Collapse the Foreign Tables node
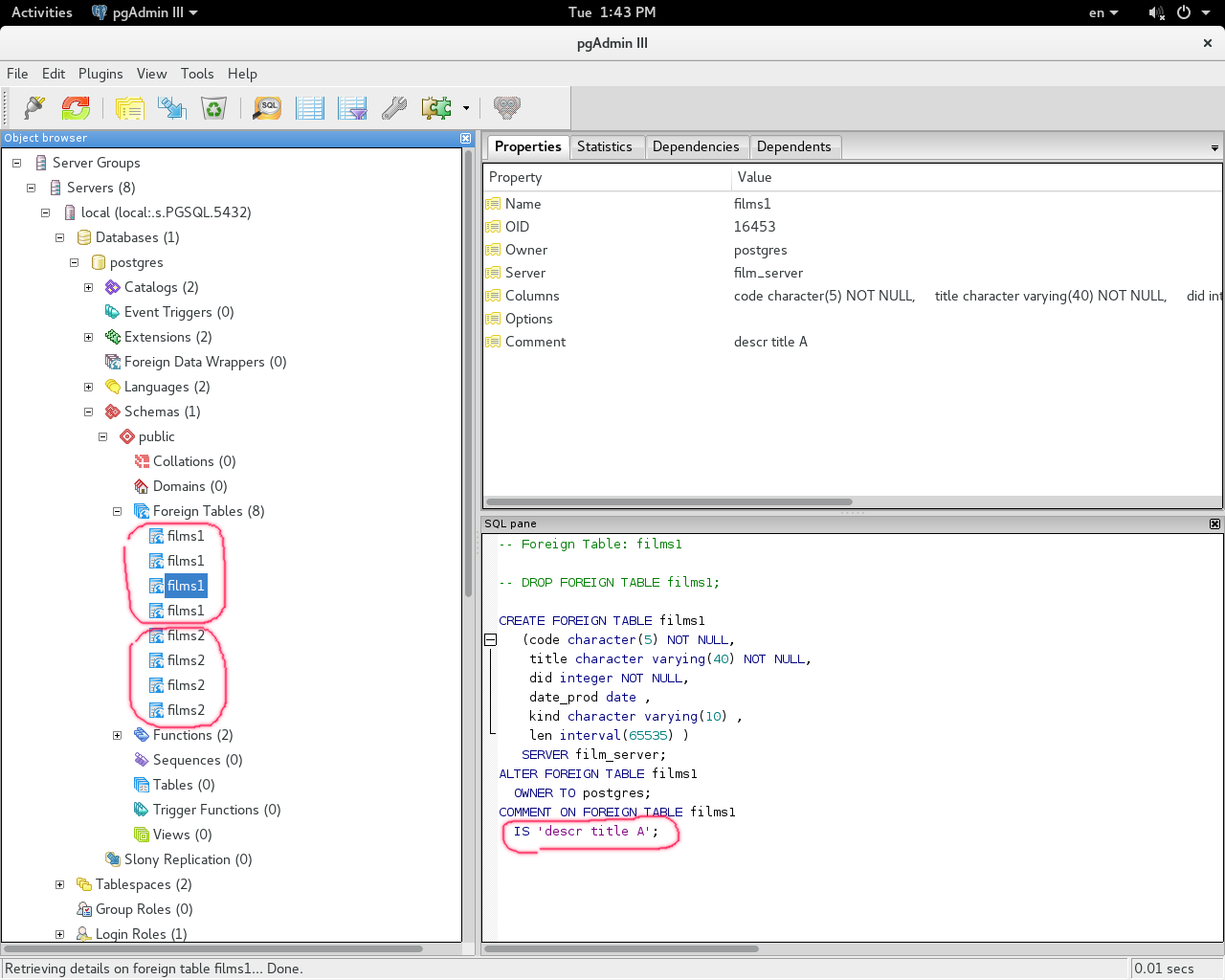 click(118, 511)
